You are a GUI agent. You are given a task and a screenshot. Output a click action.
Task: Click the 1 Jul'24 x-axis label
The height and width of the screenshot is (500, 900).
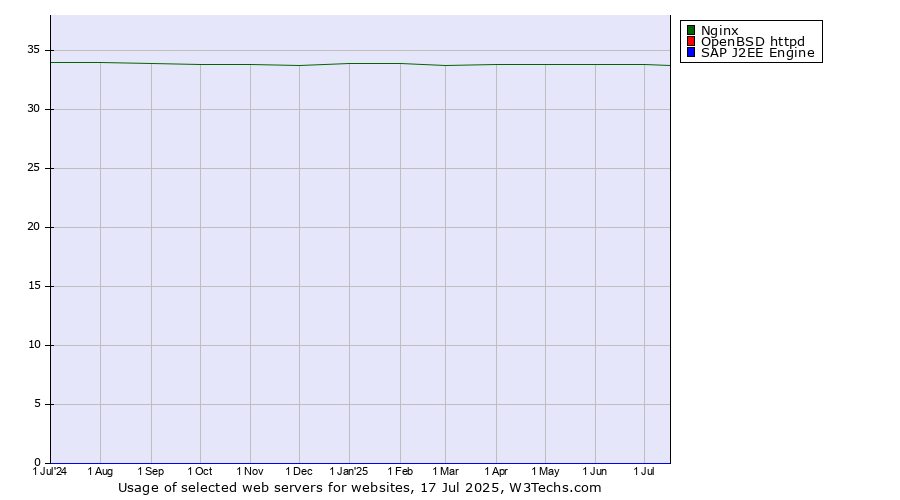click(x=50, y=471)
